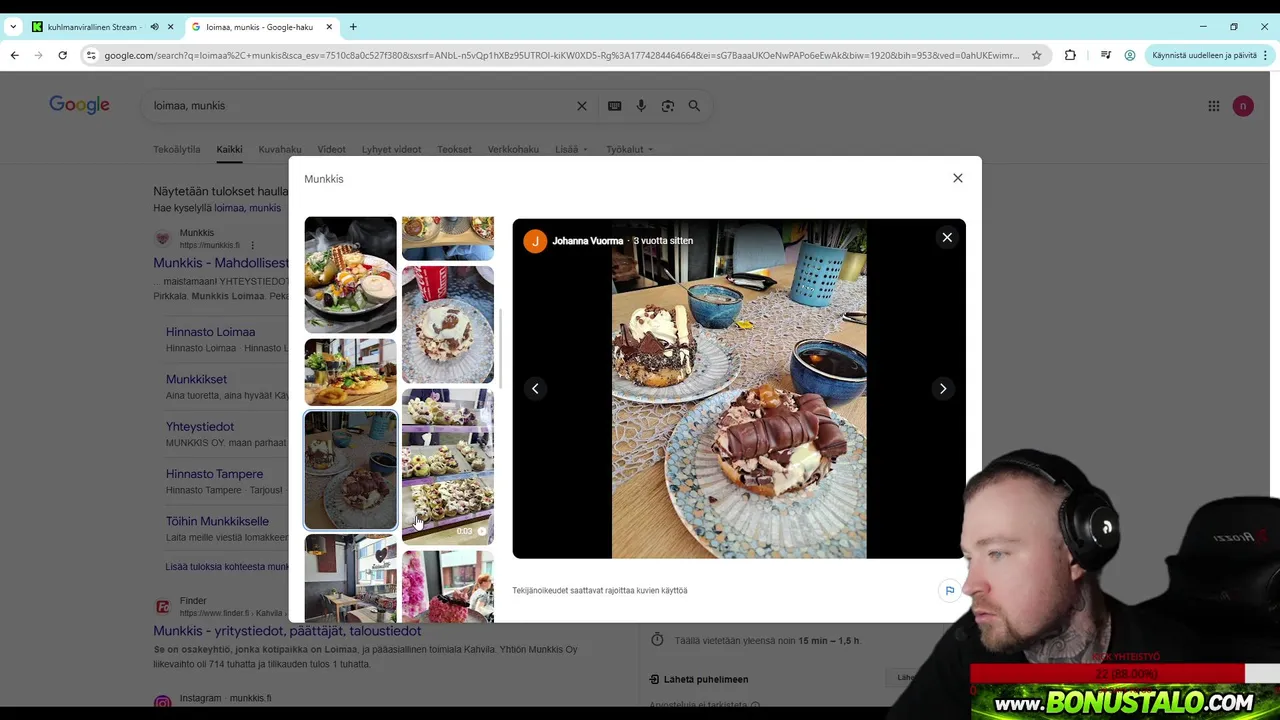1280x720 pixels.
Task: Show more results from munkkis.fi
Action: tap(227, 567)
